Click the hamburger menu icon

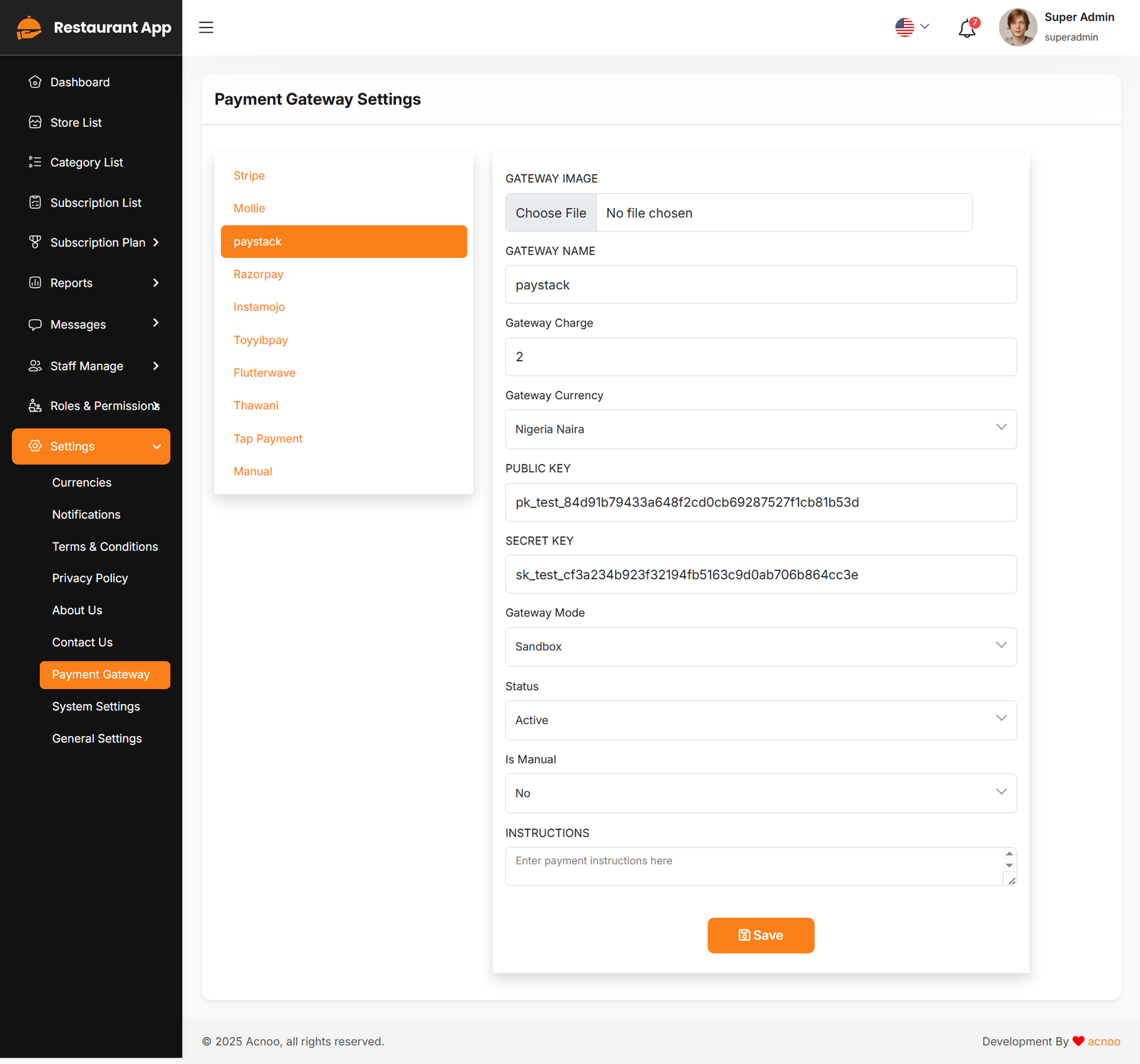(206, 28)
